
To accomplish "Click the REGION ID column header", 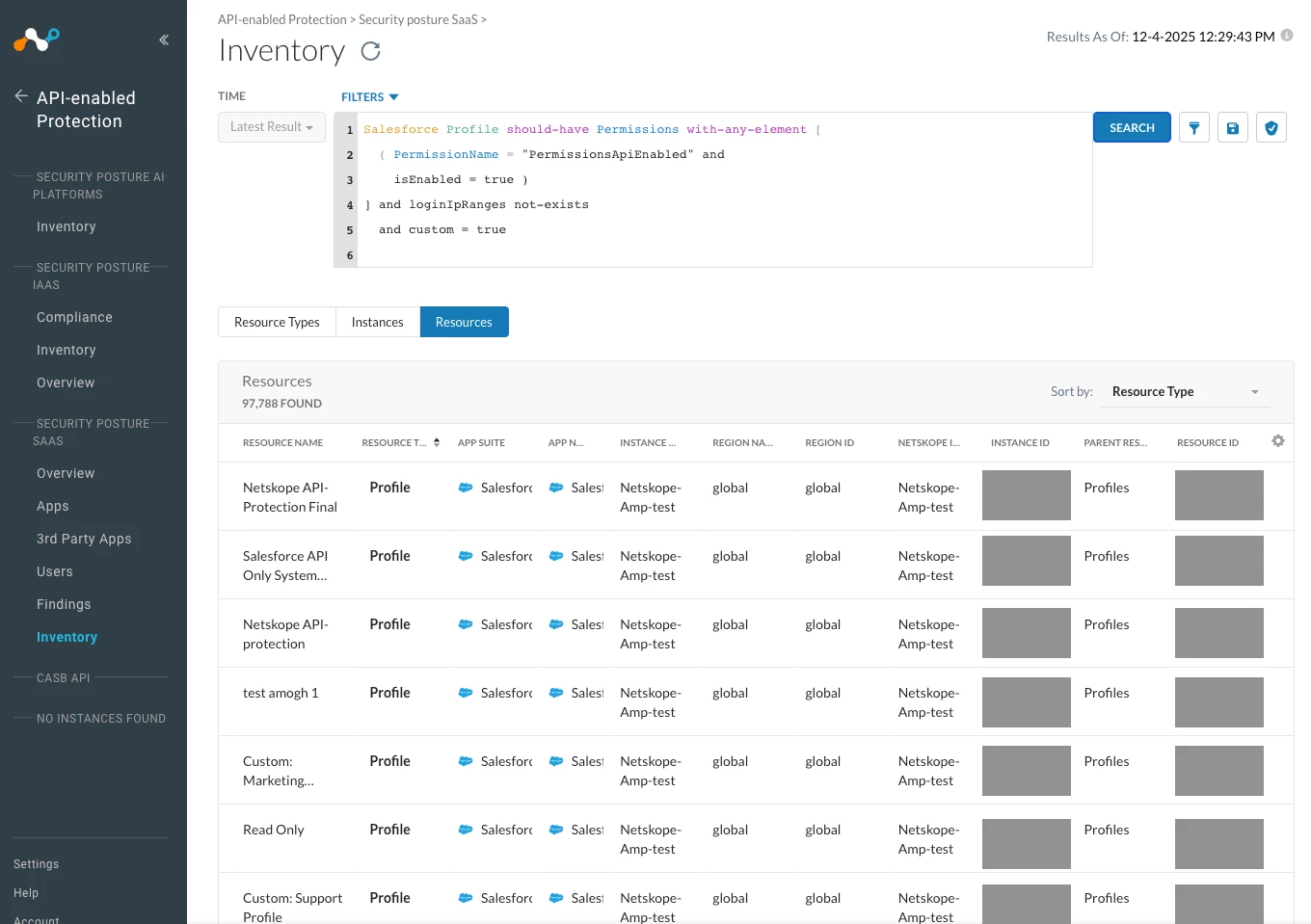I will point(830,442).
